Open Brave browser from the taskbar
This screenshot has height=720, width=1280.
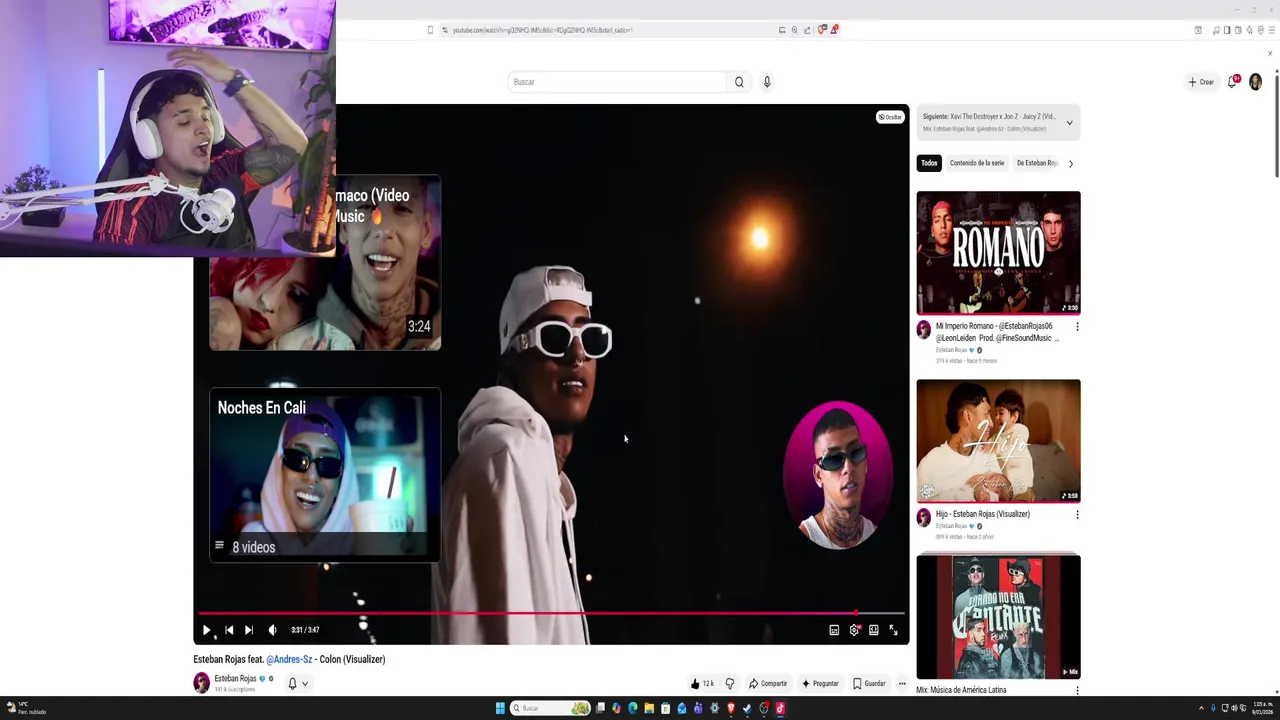731,708
